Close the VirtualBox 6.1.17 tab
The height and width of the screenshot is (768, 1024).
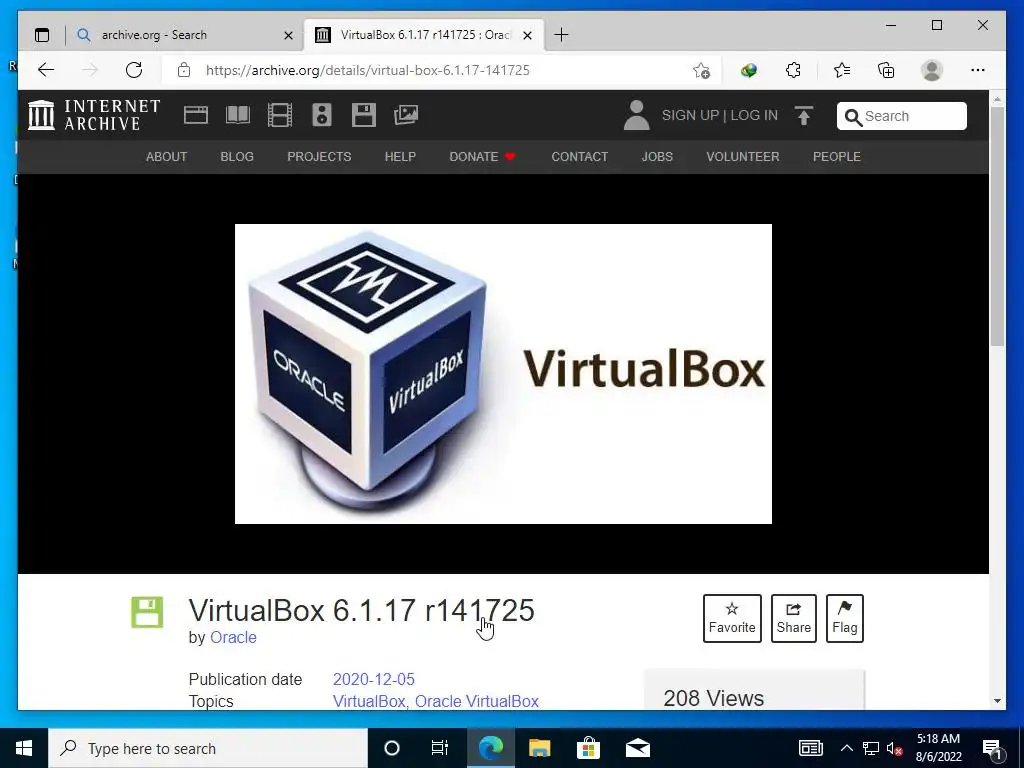(528, 35)
